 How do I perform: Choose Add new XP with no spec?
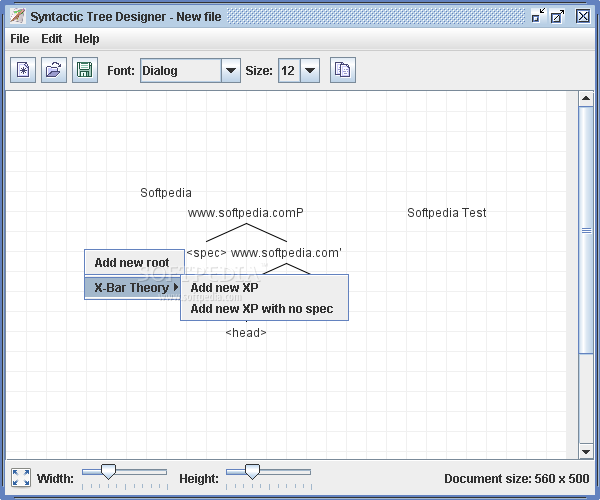pyautogui.click(x=264, y=309)
